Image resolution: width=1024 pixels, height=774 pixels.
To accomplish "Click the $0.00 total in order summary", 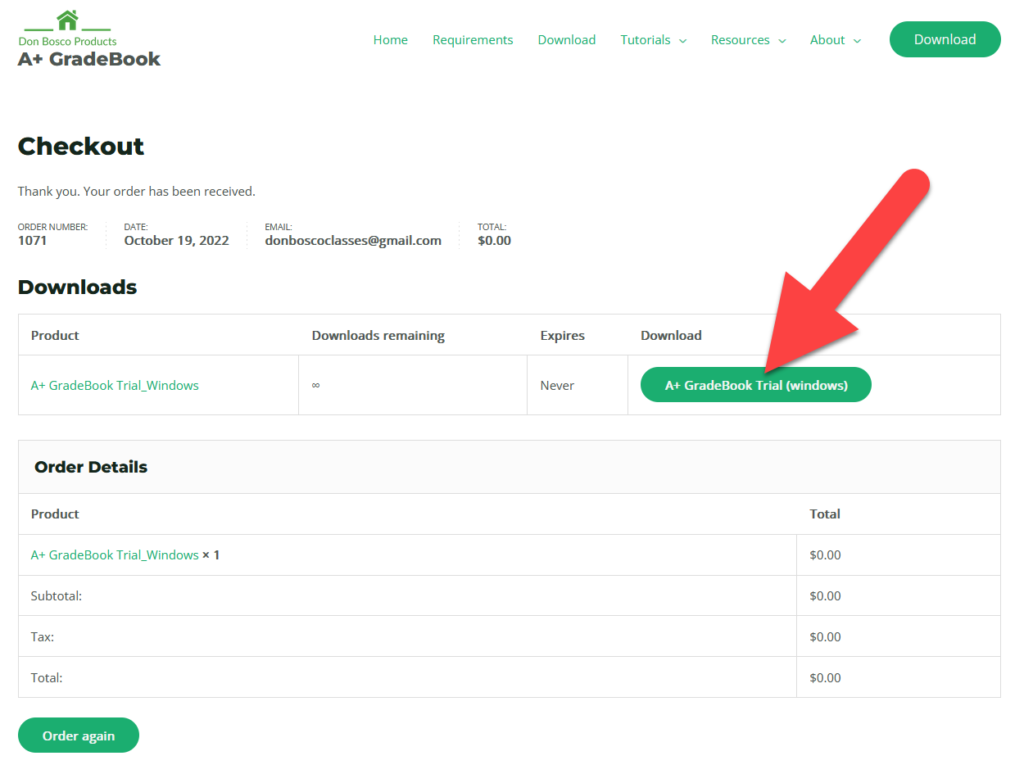I will (494, 240).
